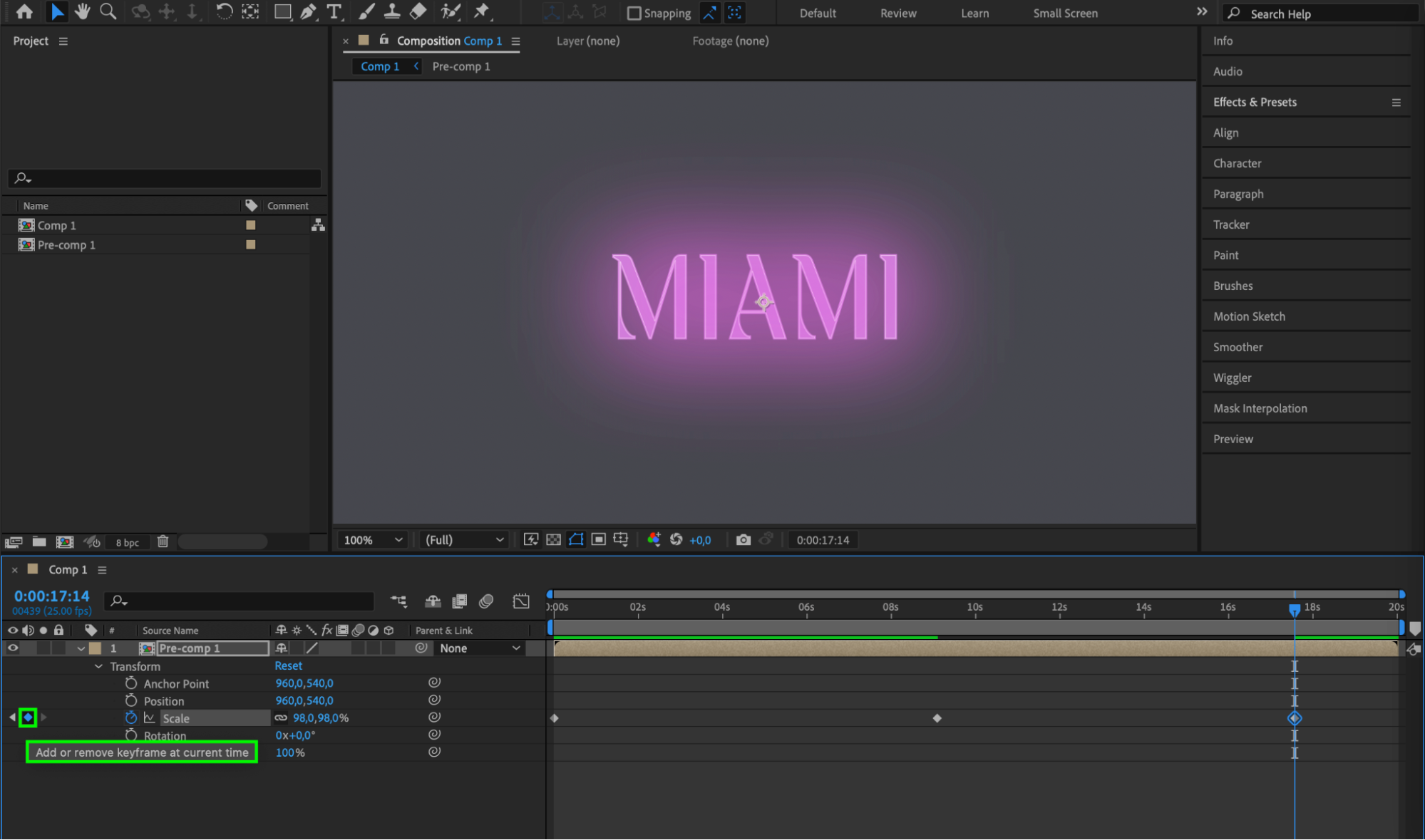The image size is (1425, 840).
Task: Enable the Snapping checkbox
Action: tap(634, 13)
